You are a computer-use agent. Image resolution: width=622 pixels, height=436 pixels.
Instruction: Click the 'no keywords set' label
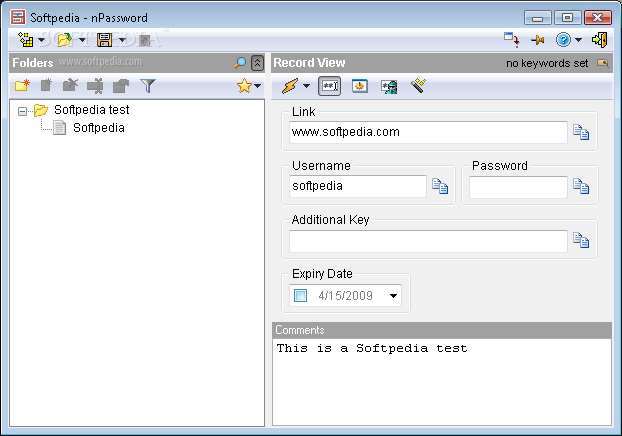[x=547, y=63]
